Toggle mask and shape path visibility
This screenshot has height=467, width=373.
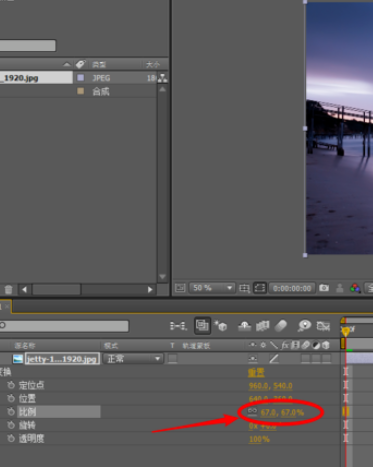point(260,288)
